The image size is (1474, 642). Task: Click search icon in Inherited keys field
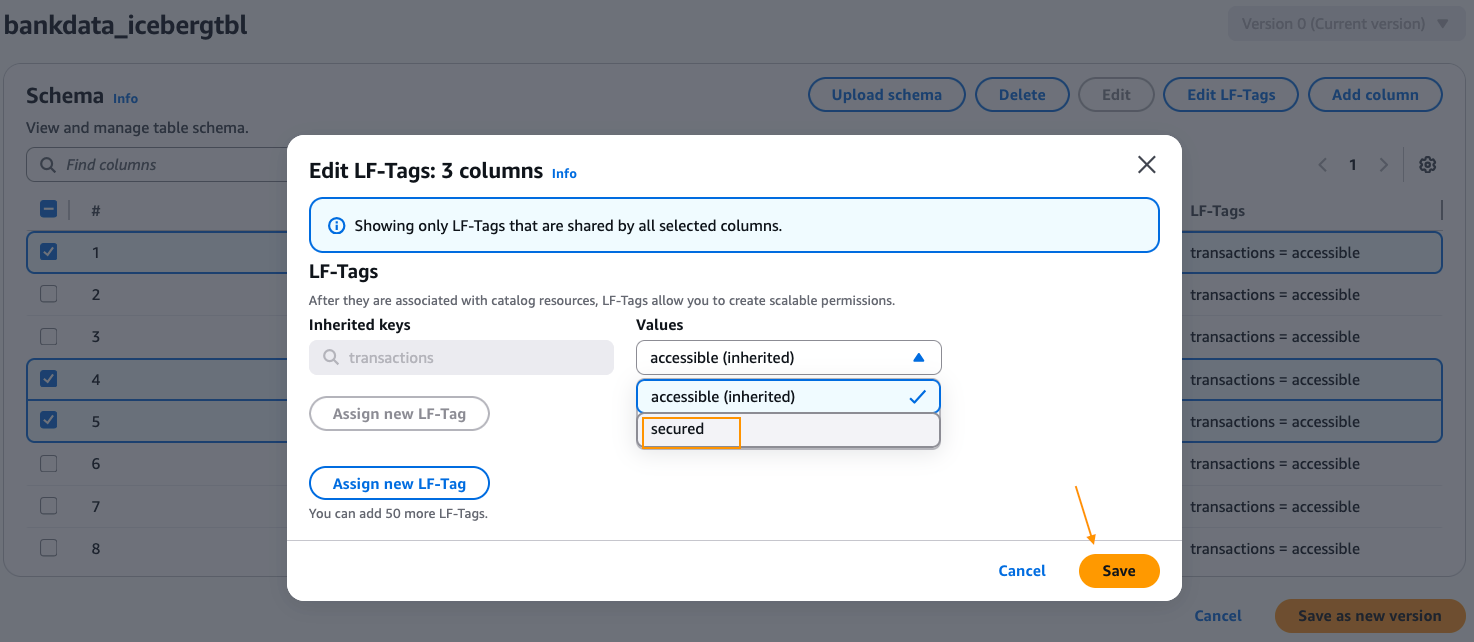coord(331,358)
